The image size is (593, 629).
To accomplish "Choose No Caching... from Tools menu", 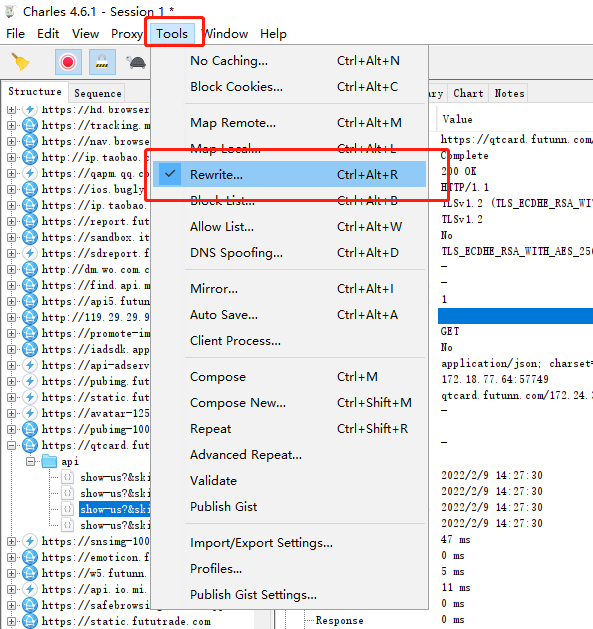I will click(x=289, y=61).
